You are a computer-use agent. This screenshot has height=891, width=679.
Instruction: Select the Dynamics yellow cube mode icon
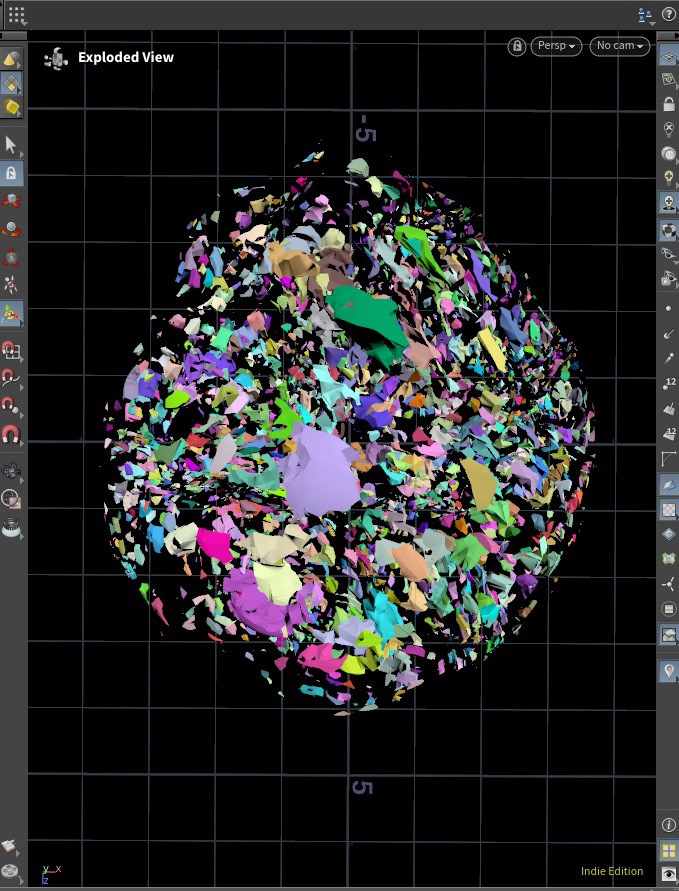coord(11,107)
